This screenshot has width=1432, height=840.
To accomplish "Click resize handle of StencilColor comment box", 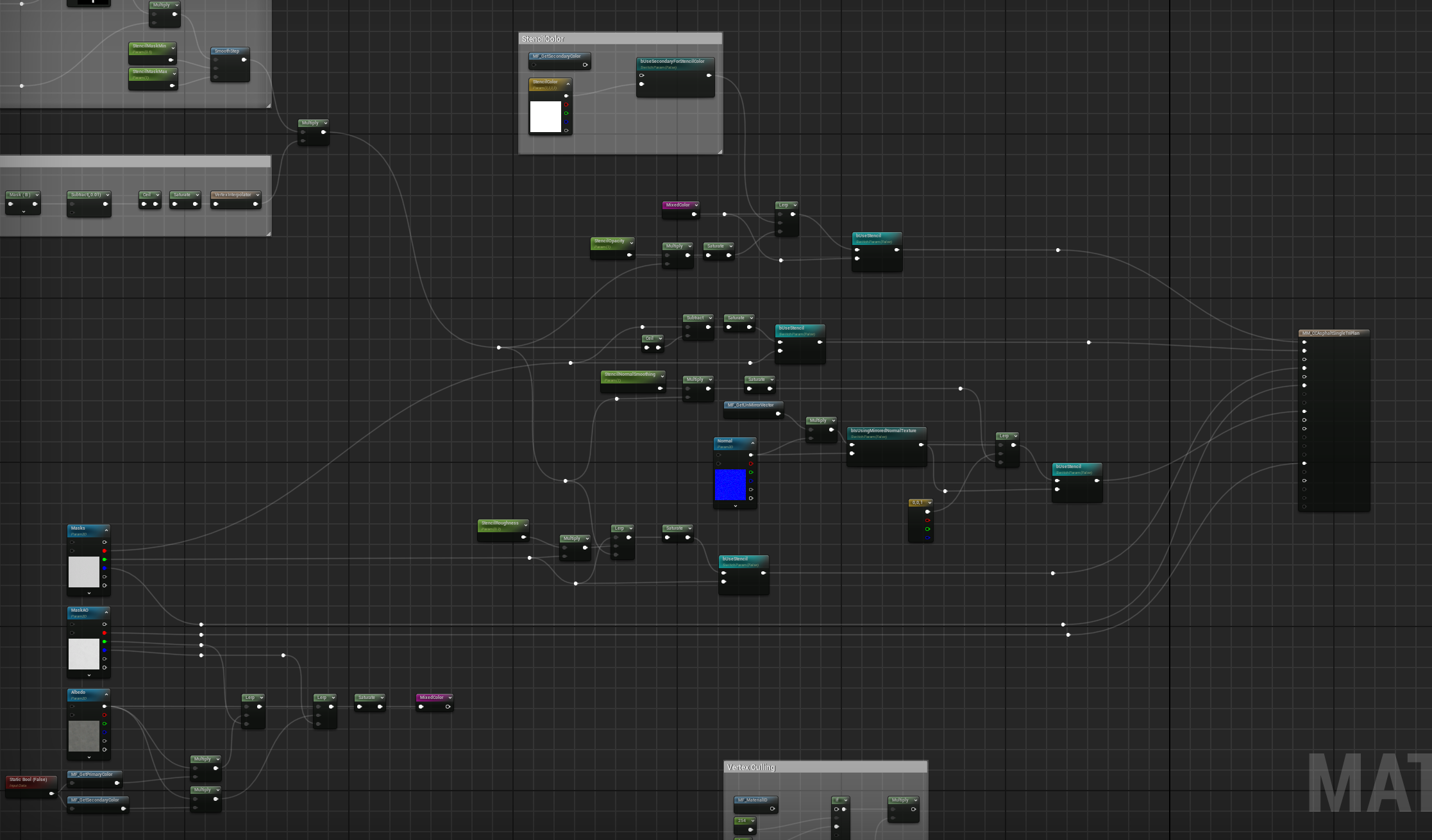I will point(720,151).
